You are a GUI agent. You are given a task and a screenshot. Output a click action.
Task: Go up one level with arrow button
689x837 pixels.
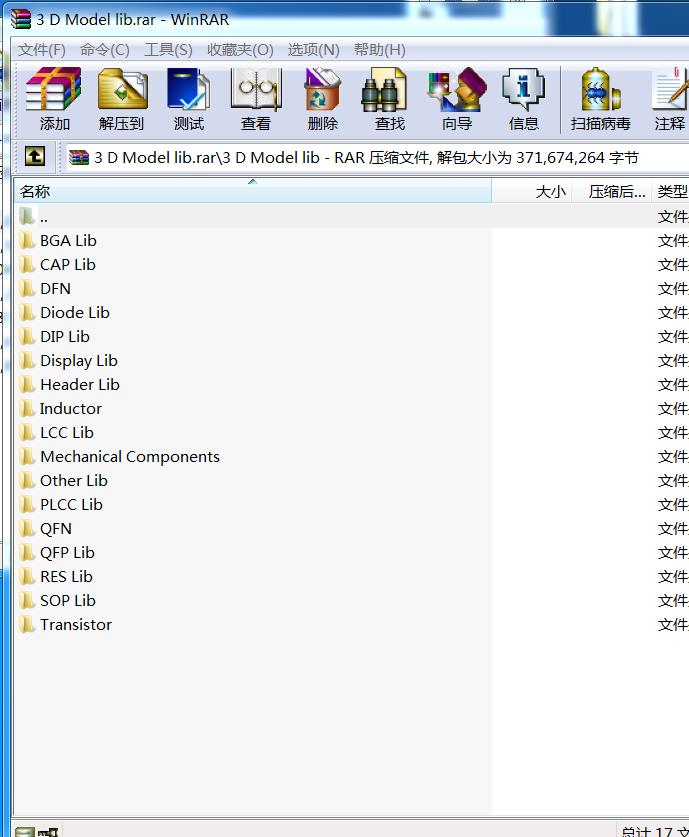pyautogui.click(x=35, y=156)
